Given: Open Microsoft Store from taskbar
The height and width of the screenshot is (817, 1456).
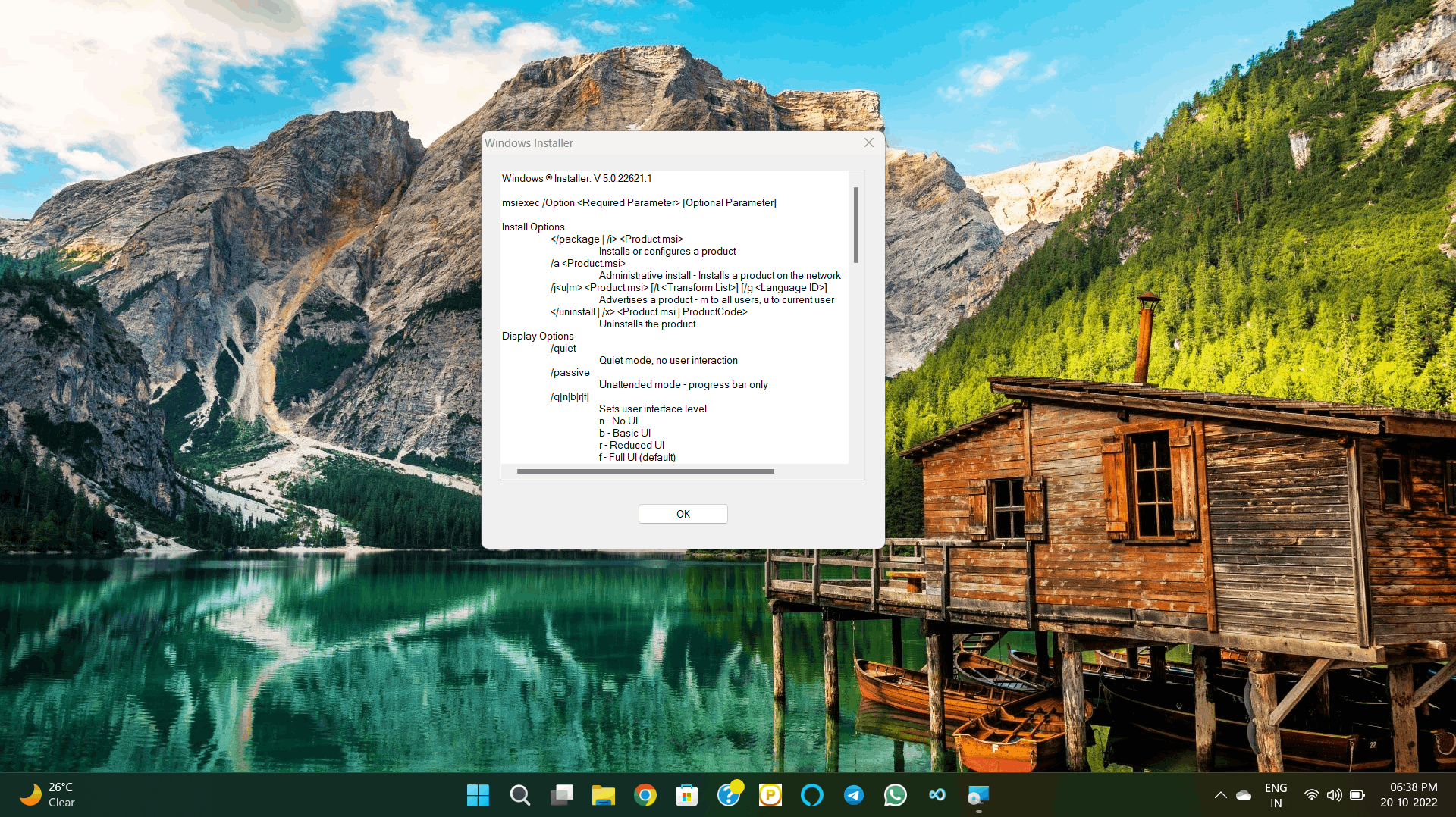Looking at the screenshot, I should tap(686, 795).
